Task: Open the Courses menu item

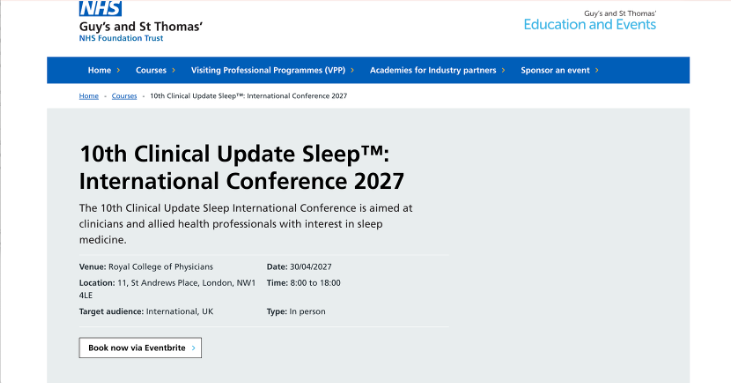Action: tap(151, 70)
